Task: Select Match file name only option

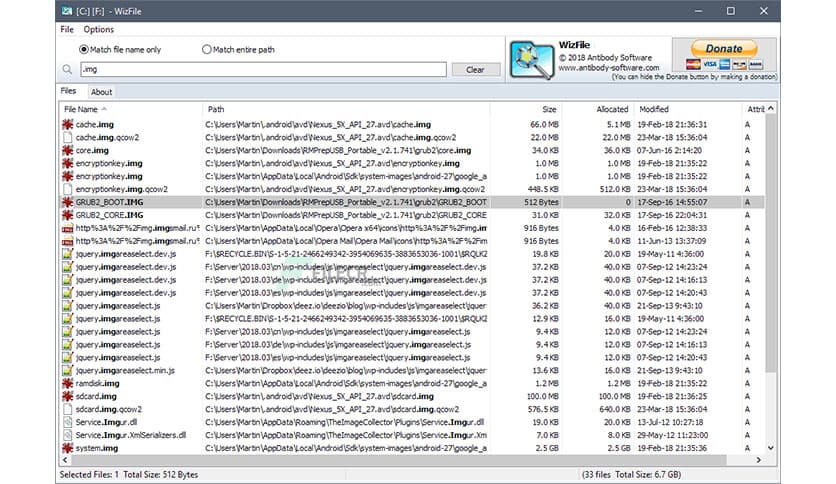Action: pos(120,50)
